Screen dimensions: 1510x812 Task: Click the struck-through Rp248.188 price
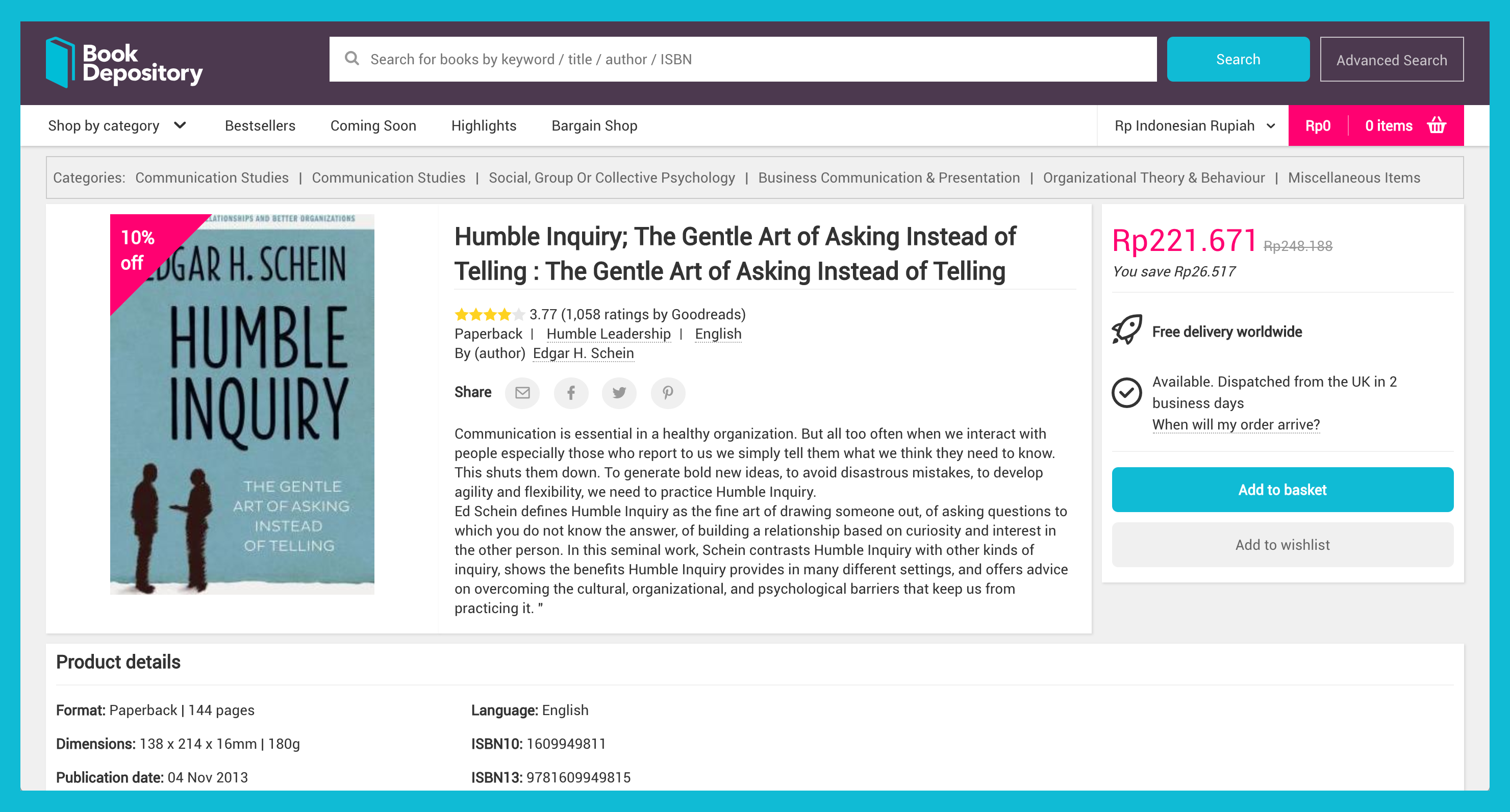[x=1298, y=246]
